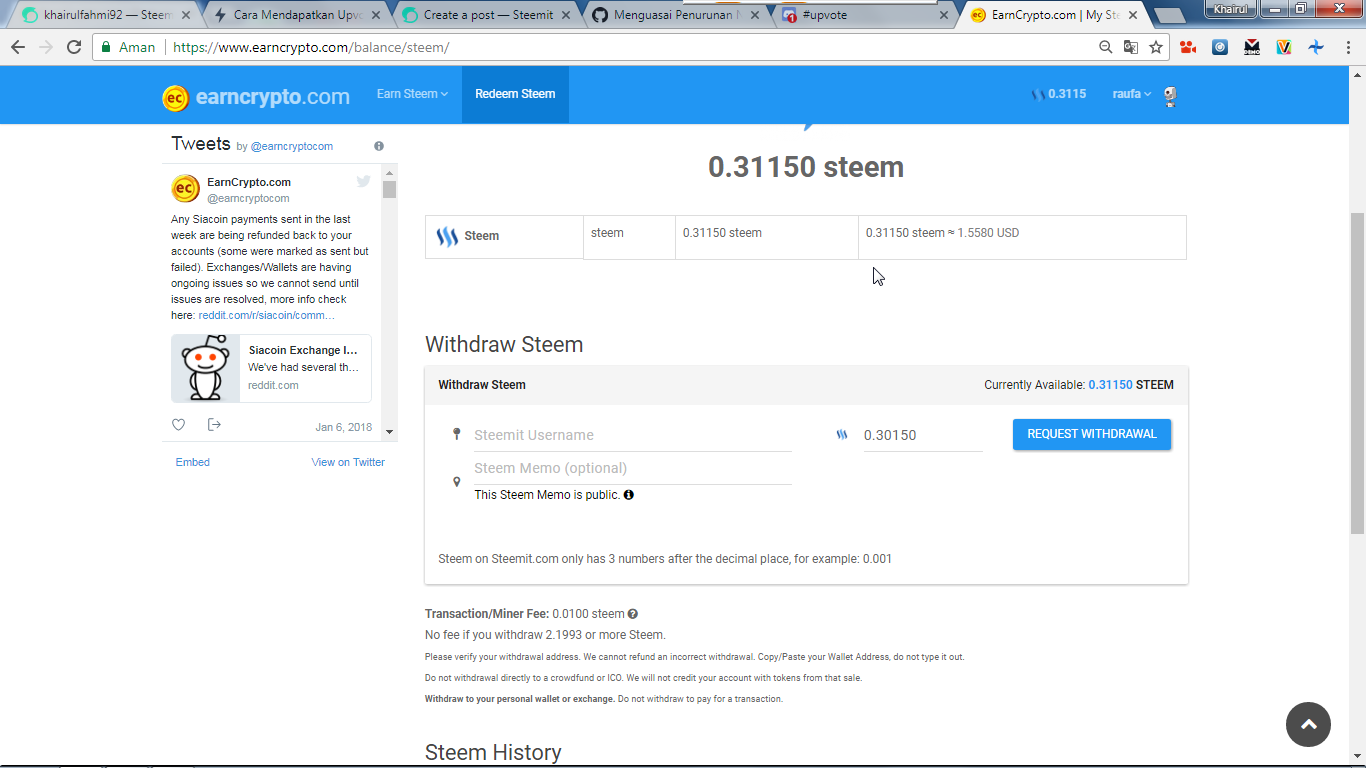Like the tweet with heart icon

click(x=179, y=425)
